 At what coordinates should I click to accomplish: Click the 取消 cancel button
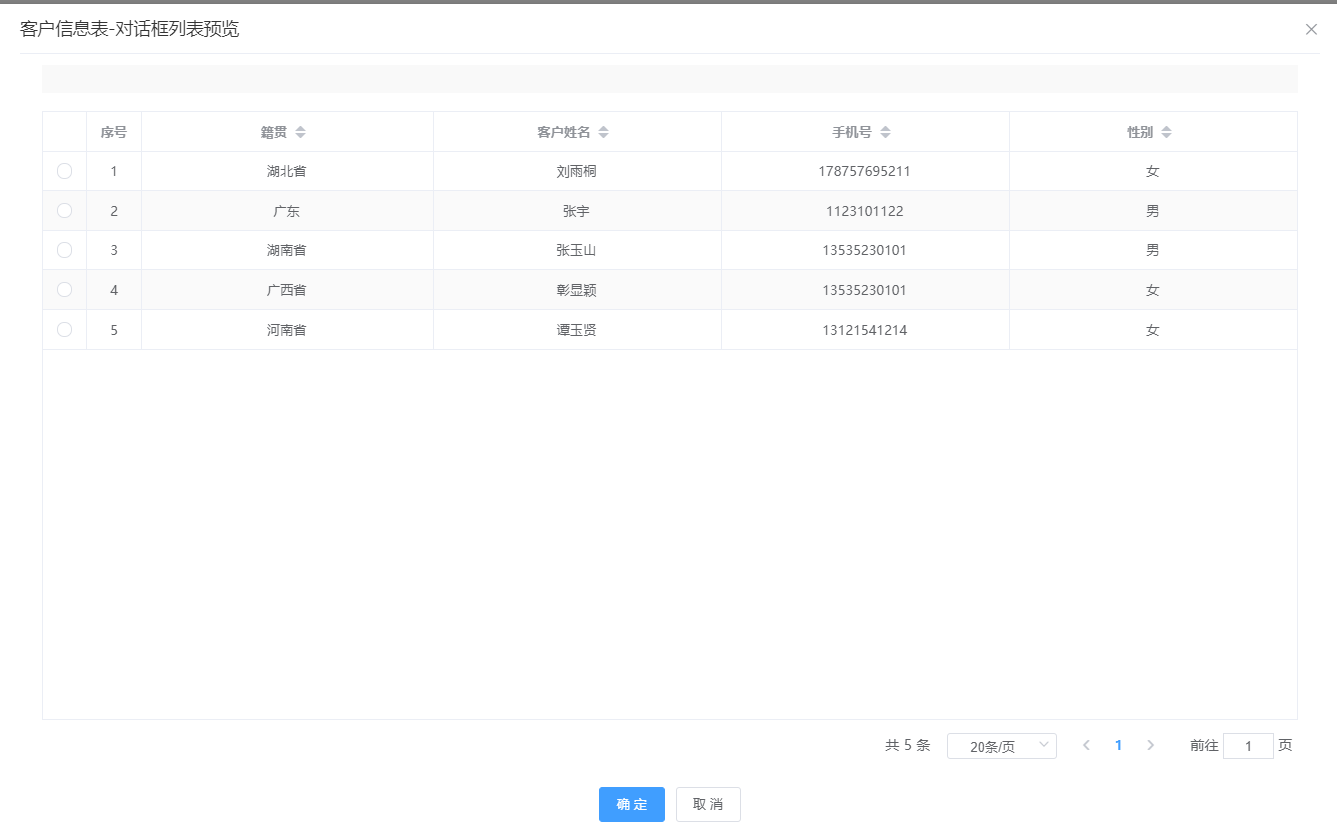tap(708, 804)
